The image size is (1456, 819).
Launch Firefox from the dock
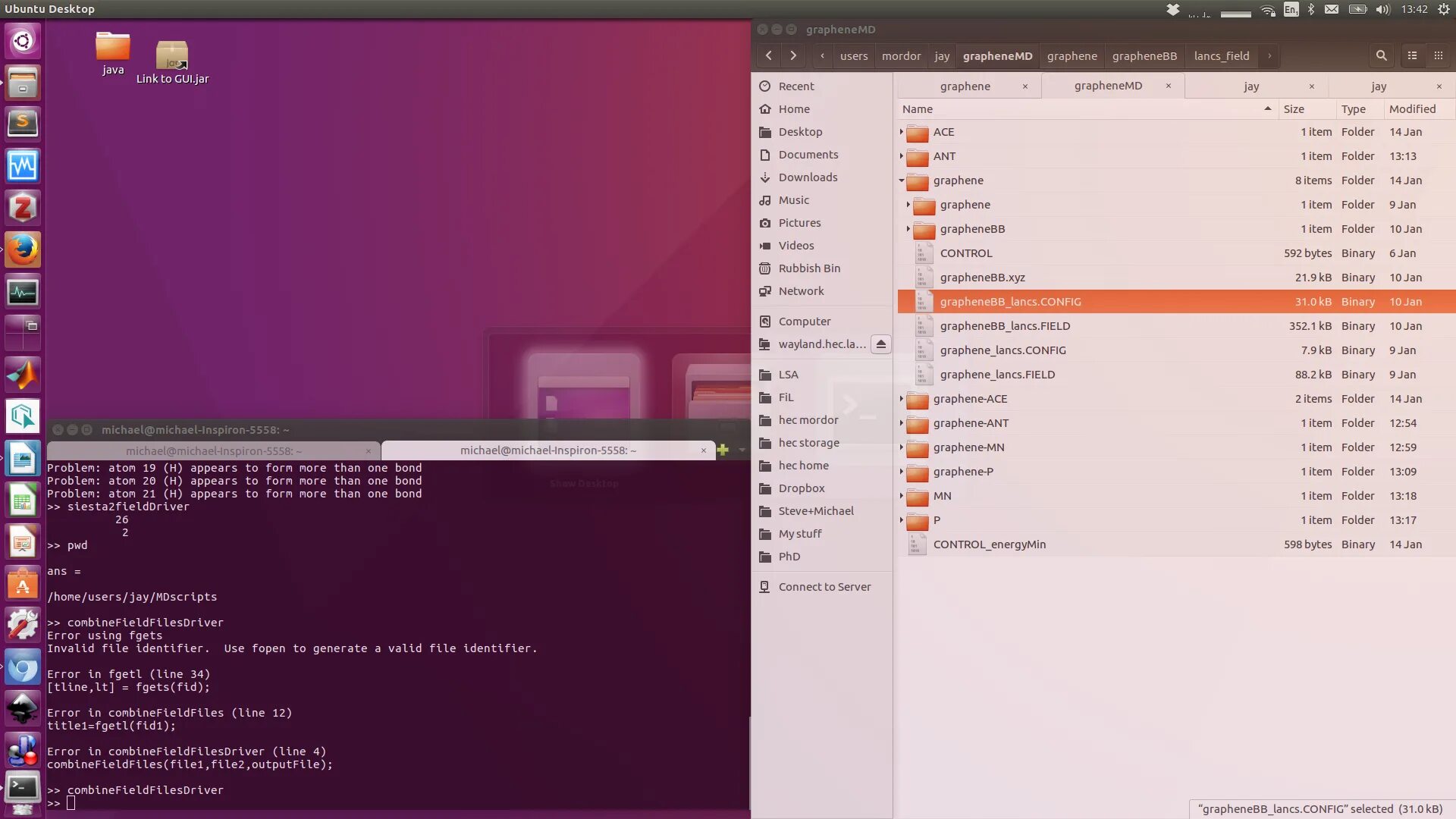pyautogui.click(x=22, y=249)
